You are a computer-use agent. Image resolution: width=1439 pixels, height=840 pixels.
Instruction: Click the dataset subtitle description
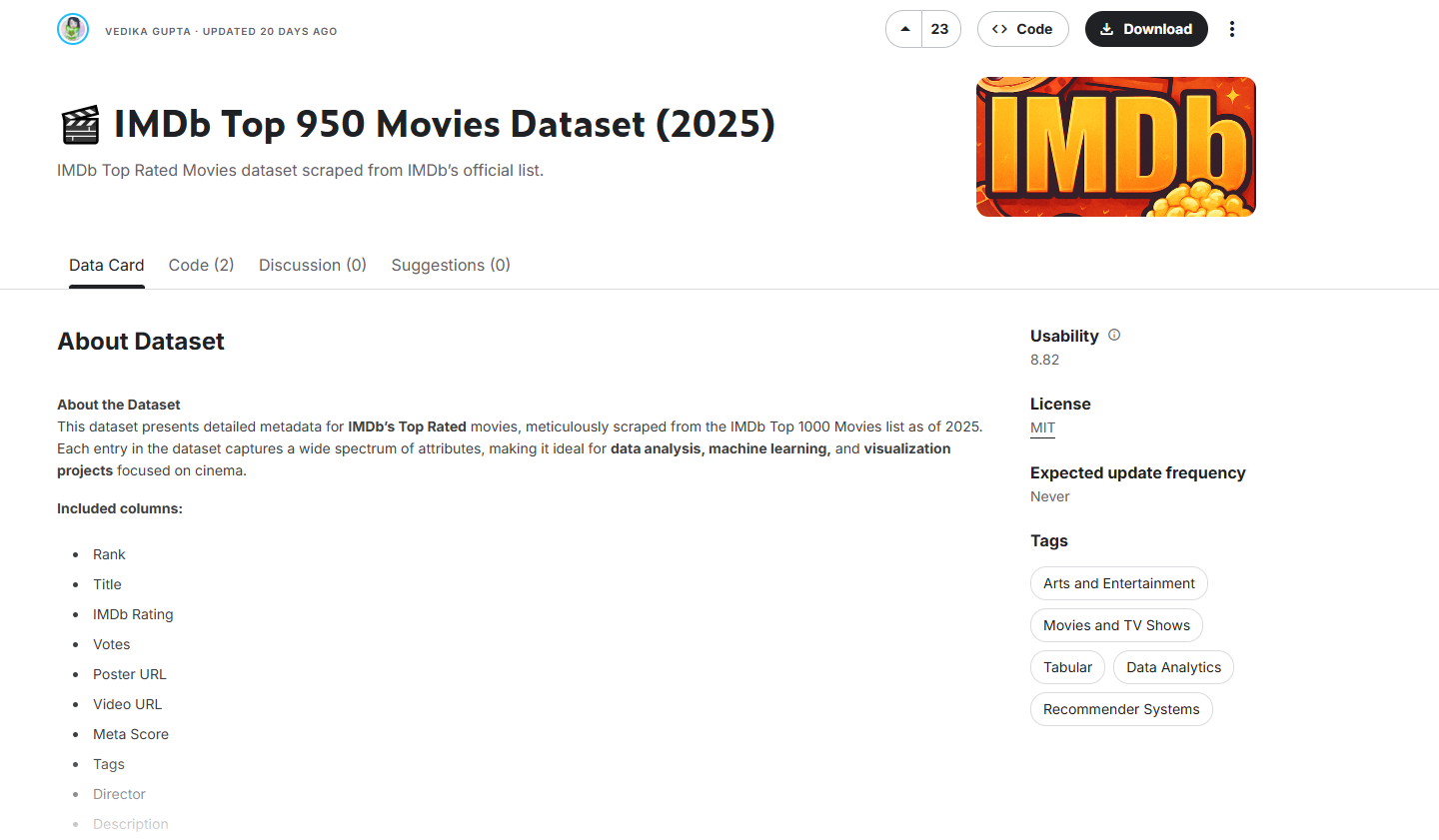(301, 170)
